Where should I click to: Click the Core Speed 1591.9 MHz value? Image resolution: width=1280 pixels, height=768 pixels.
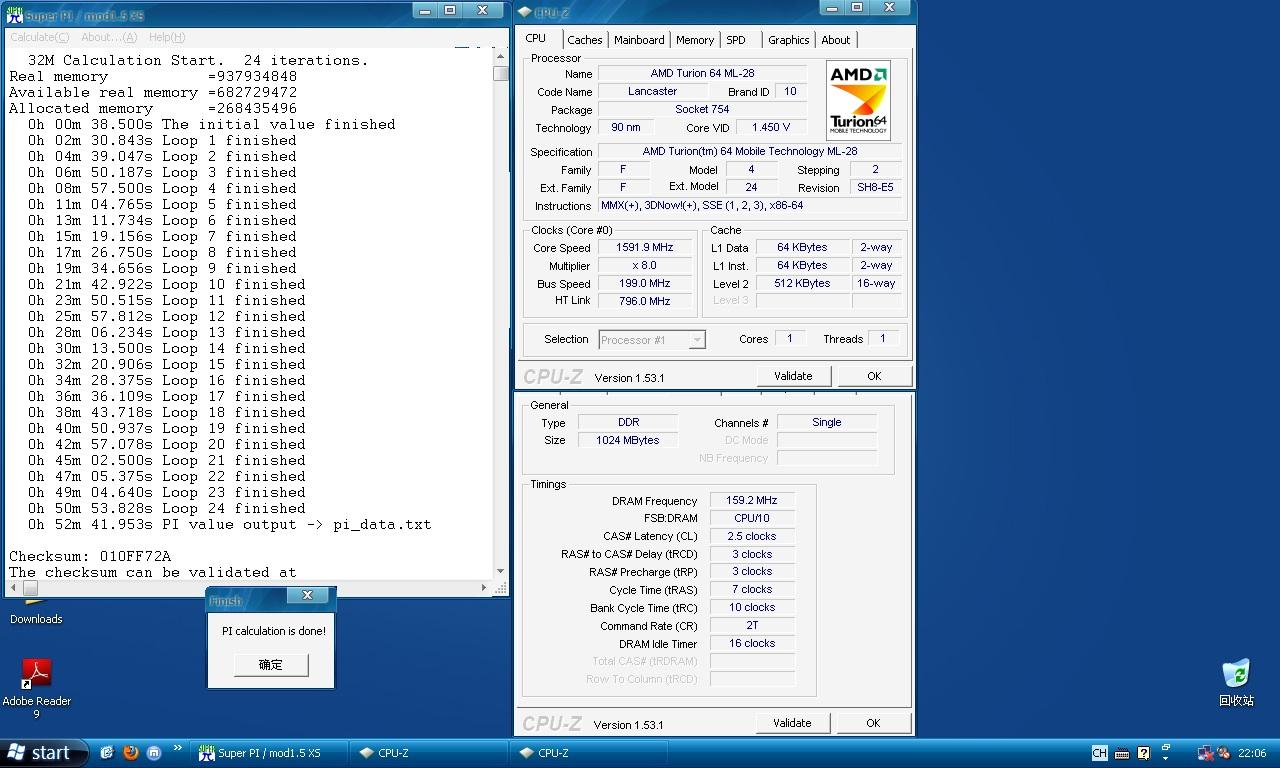pos(645,248)
